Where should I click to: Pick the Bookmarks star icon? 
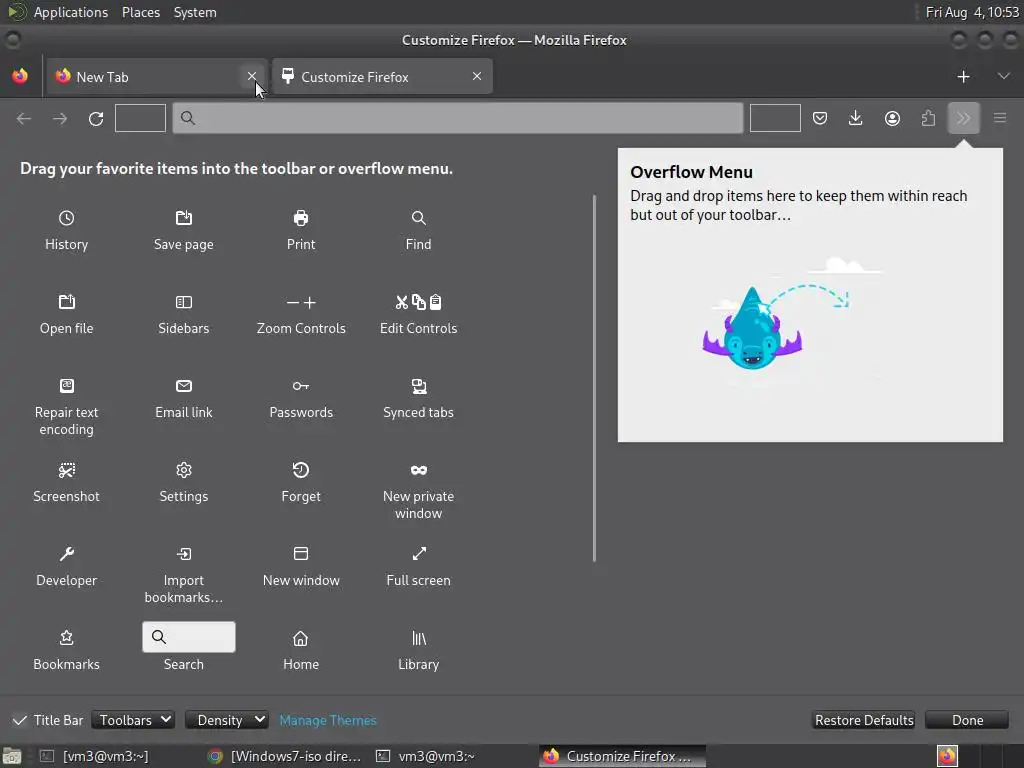pyautogui.click(x=67, y=638)
